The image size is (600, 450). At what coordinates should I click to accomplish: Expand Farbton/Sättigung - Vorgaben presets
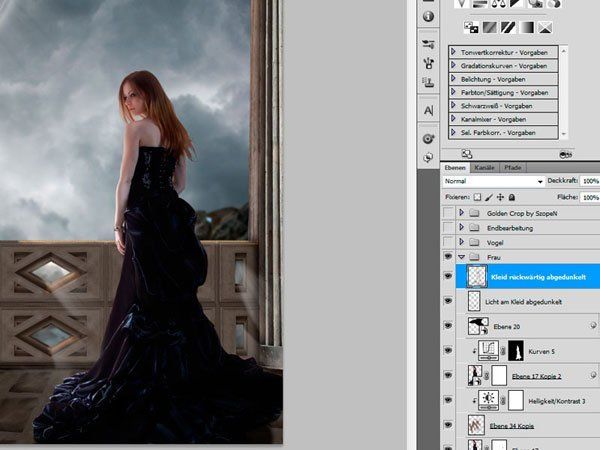453,91
